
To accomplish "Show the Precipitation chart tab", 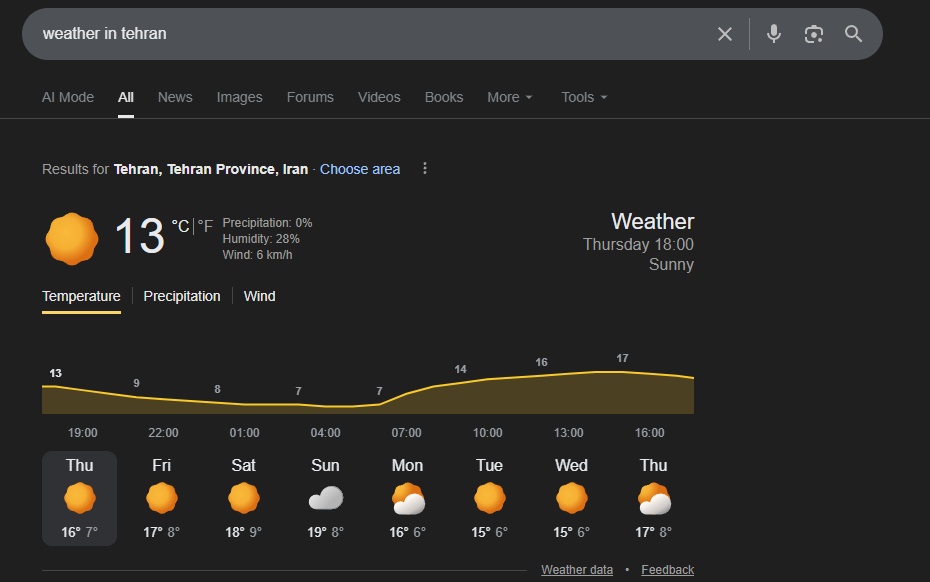I will click(182, 296).
